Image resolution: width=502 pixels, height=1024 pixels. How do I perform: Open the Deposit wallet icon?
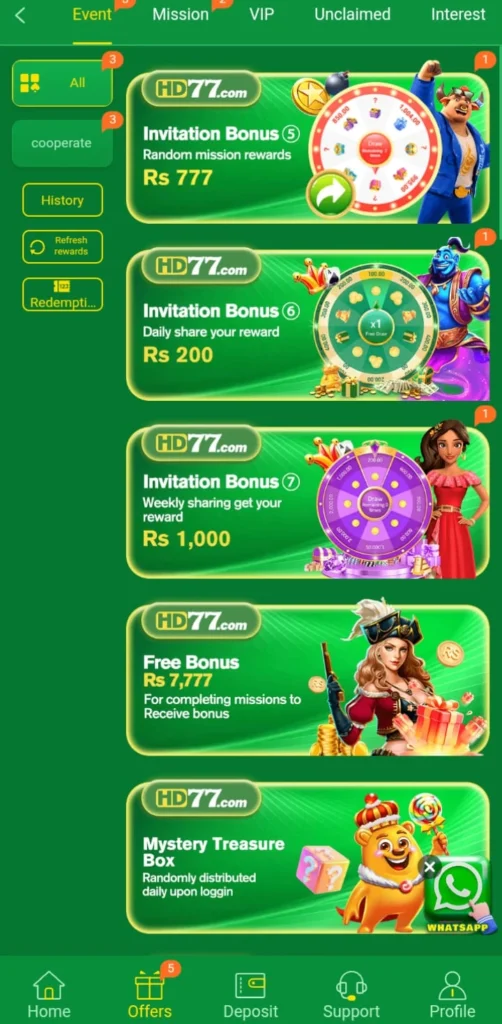251,985
